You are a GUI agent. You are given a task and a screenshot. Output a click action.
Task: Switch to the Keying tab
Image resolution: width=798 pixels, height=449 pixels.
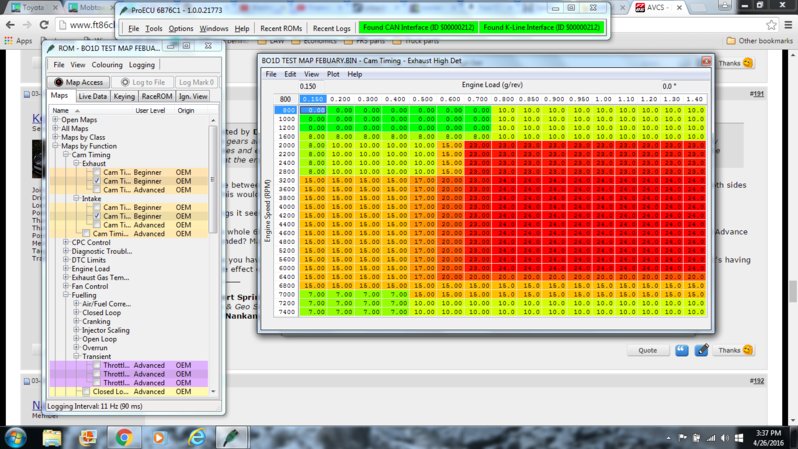(x=124, y=96)
